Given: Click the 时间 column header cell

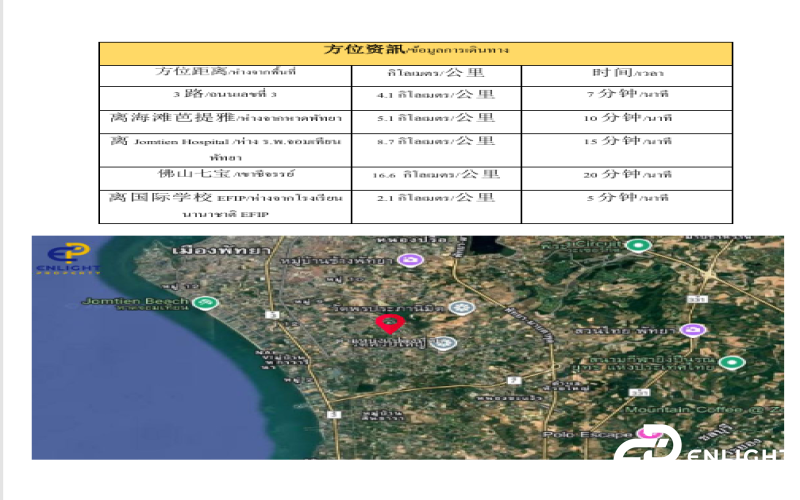Looking at the screenshot, I should click(x=626, y=74).
